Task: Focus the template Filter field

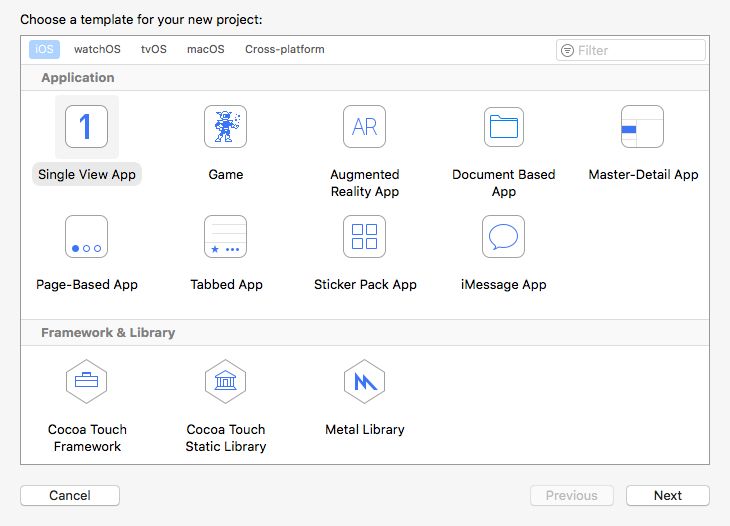Action: (x=638, y=50)
